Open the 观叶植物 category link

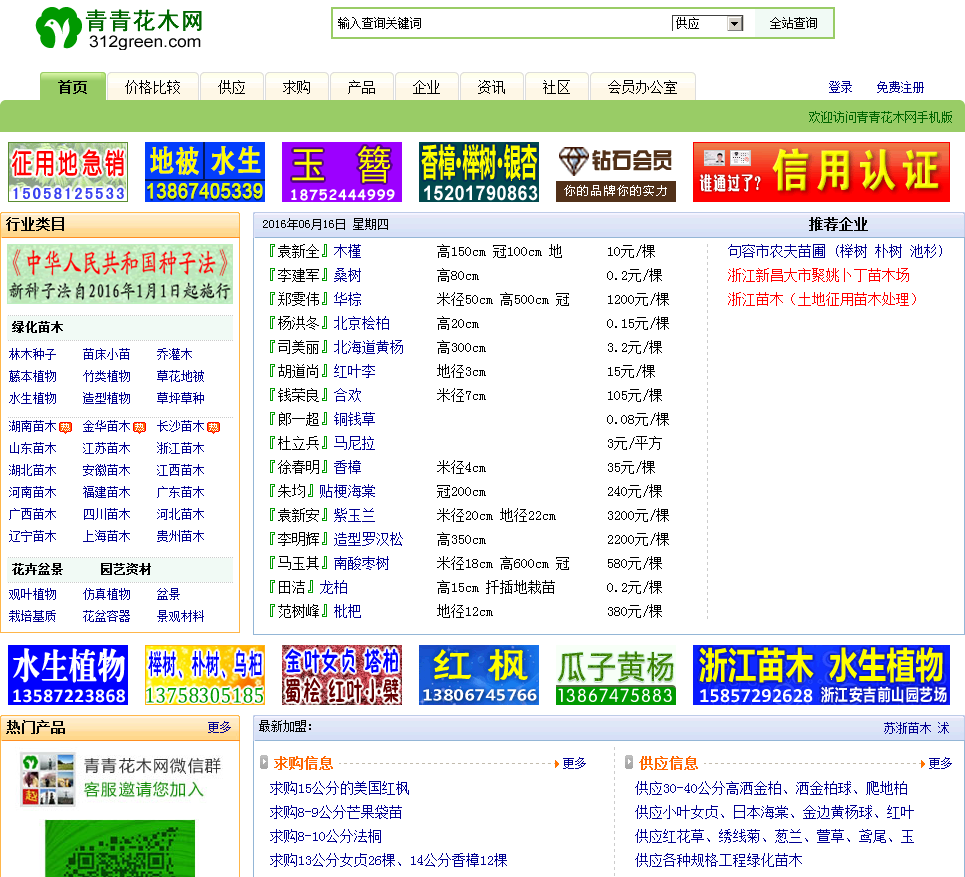tap(33, 595)
